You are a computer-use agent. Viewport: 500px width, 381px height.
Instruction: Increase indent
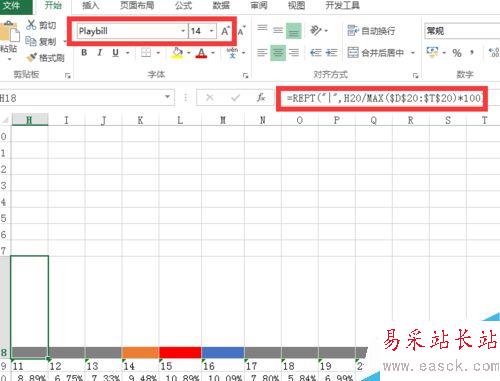click(x=331, y=53)
